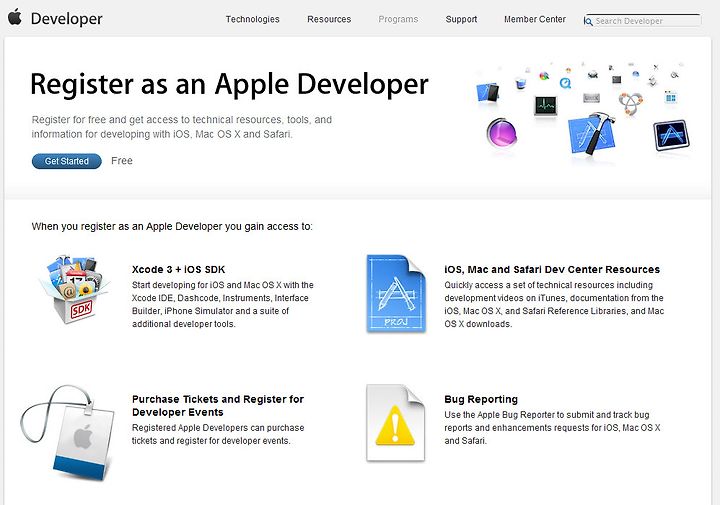Click 'Use the Apple Bug Reporter' description text

point(552,428)
